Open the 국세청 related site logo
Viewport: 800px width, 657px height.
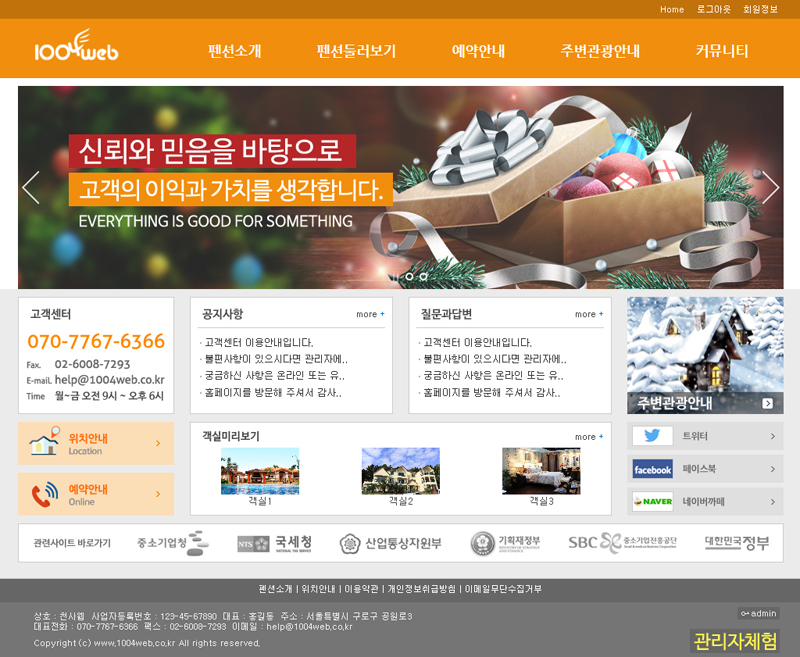pyautogui.click(x=268, y=543)
